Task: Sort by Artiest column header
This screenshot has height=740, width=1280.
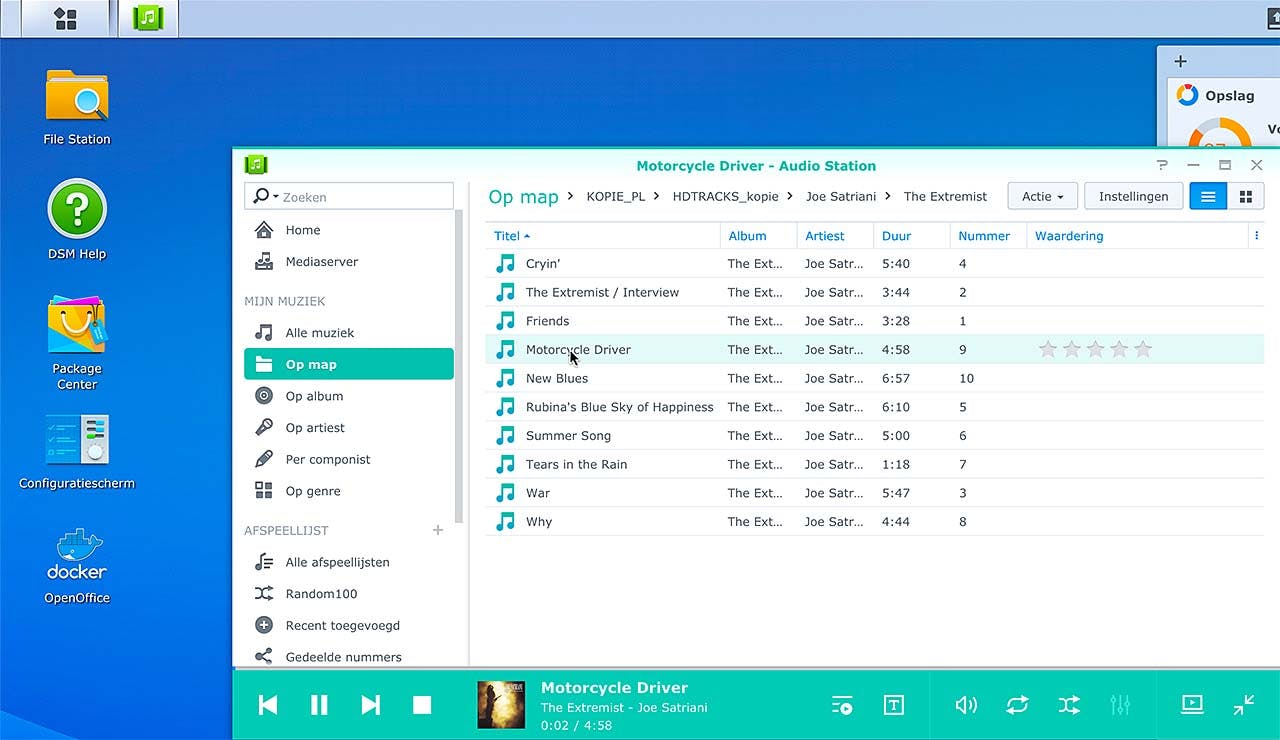Action: [836, 236]
